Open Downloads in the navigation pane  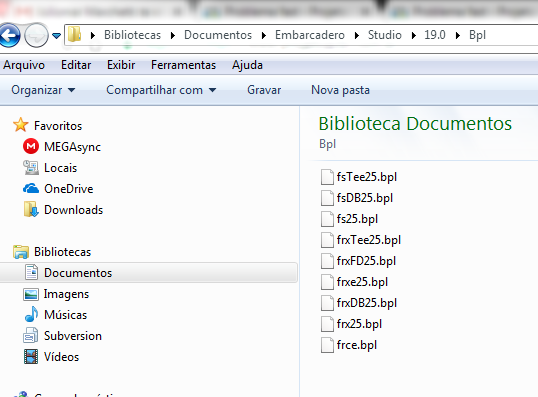73,210
